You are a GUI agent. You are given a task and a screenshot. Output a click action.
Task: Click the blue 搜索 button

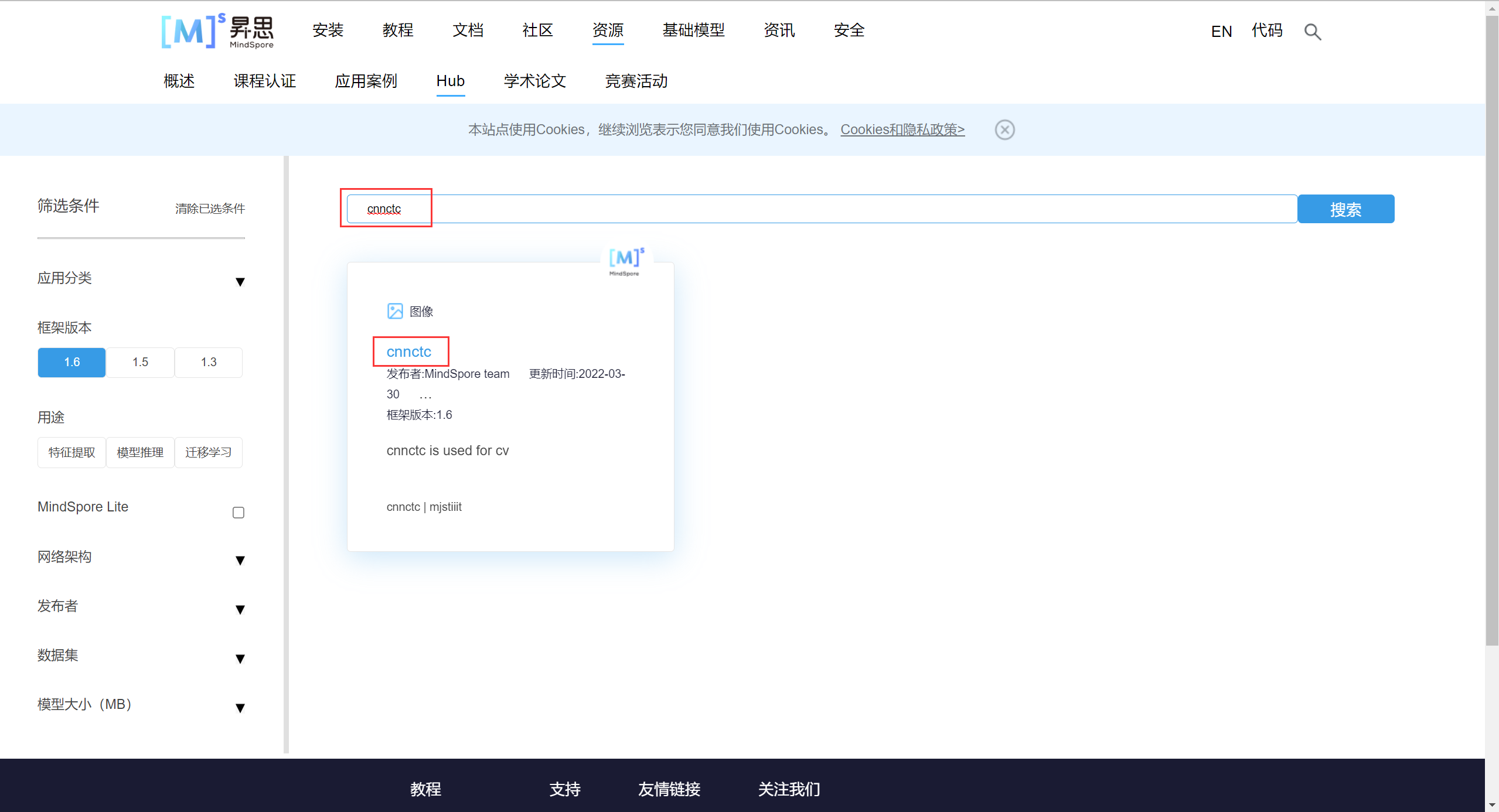(1345, 209)
